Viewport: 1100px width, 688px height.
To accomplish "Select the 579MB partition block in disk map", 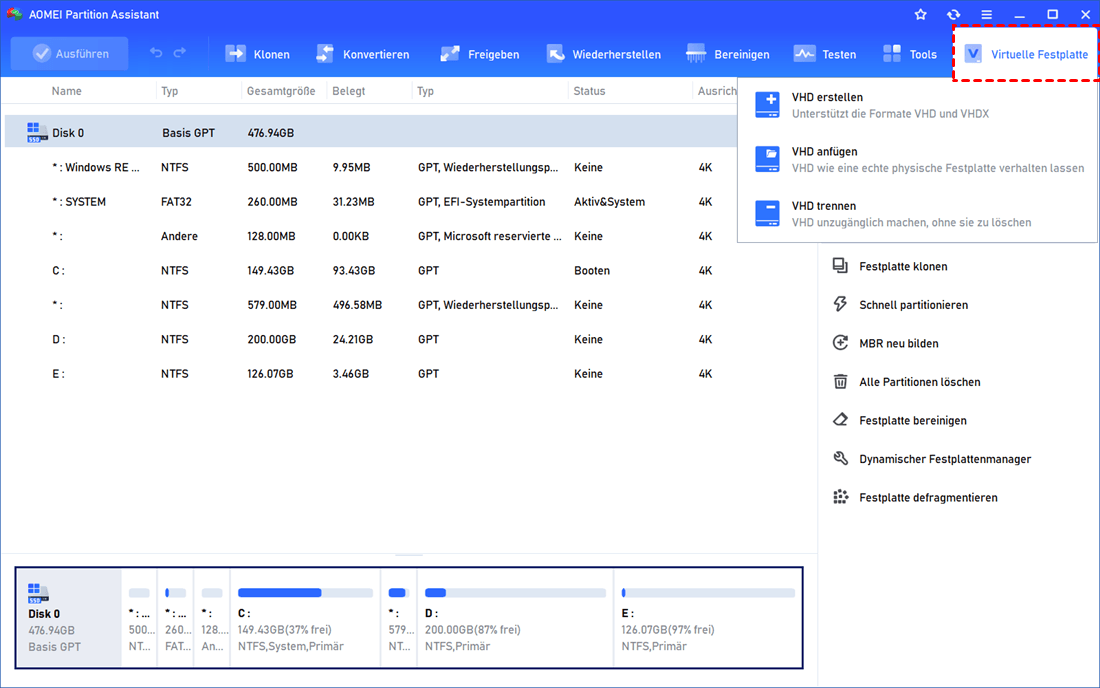I will click(398, 617).
